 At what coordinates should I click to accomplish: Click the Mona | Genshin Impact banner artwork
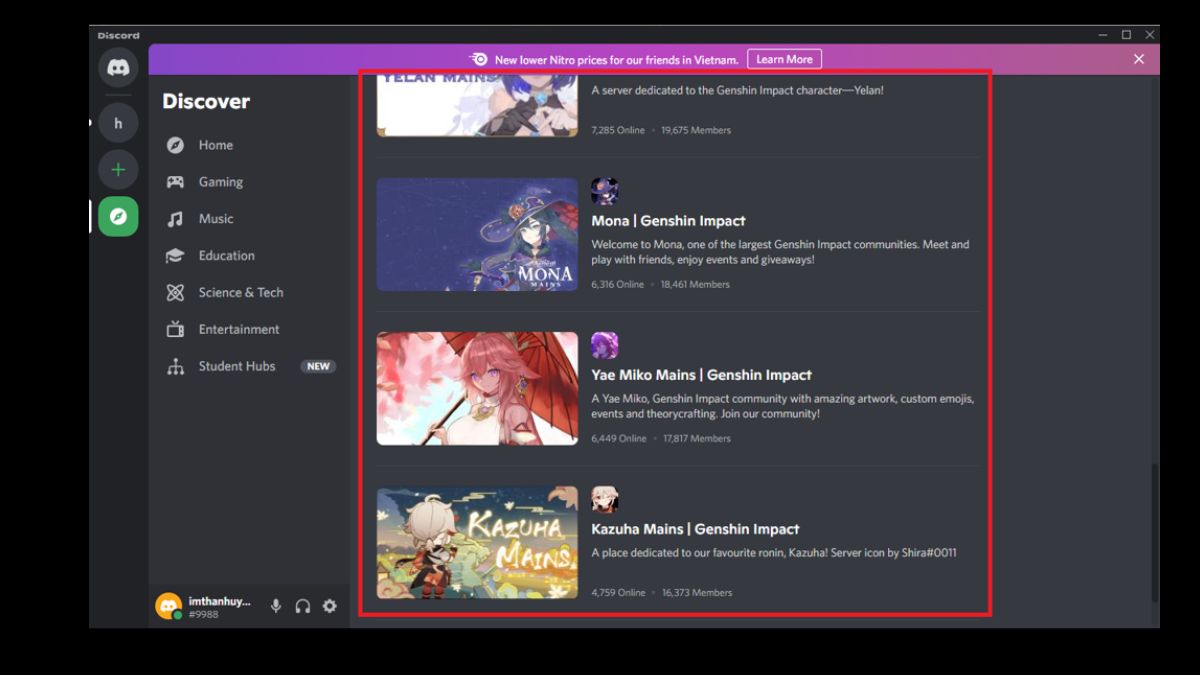click(477, 234)
